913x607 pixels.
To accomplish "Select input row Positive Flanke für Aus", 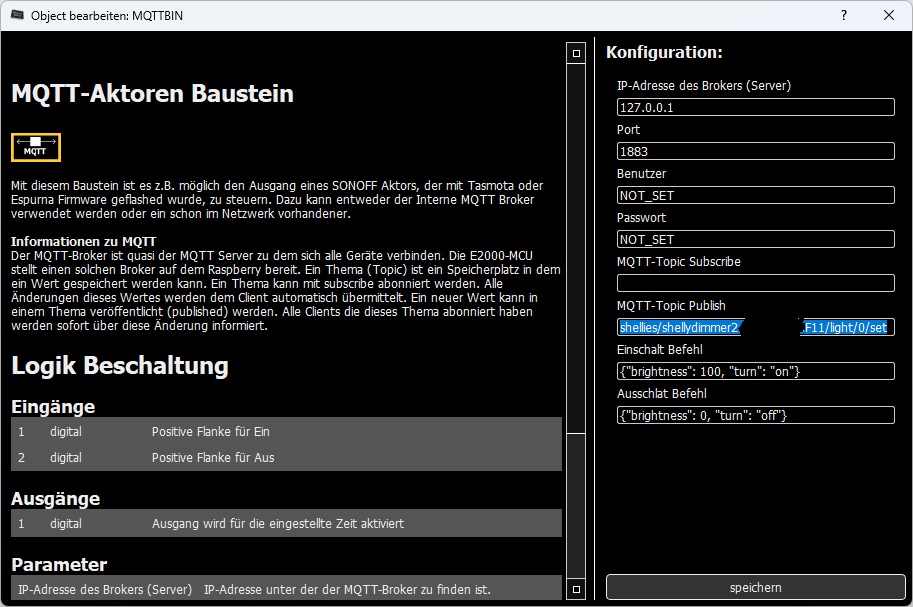I will click(286, 457).
